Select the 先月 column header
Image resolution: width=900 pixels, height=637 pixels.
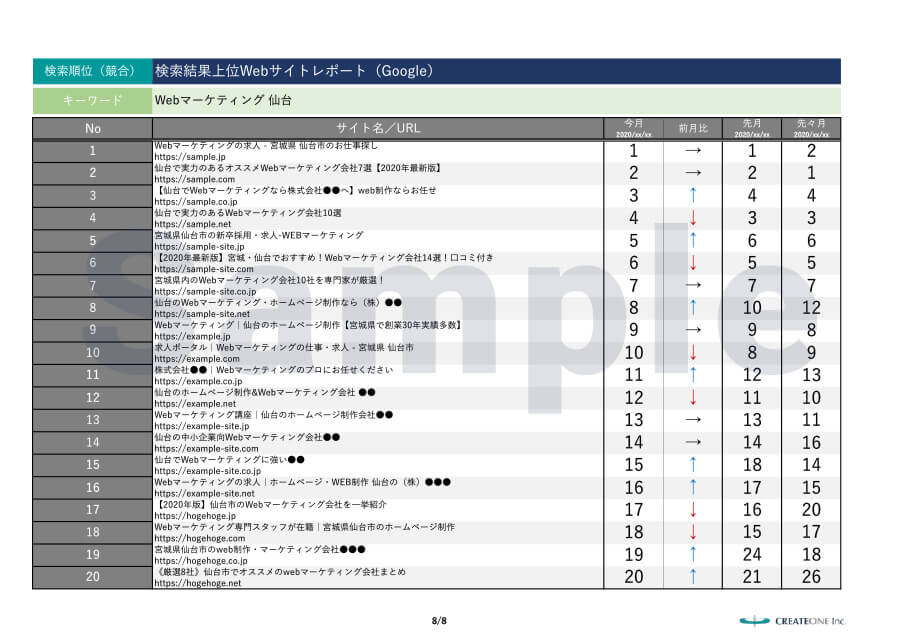[752, 127]
